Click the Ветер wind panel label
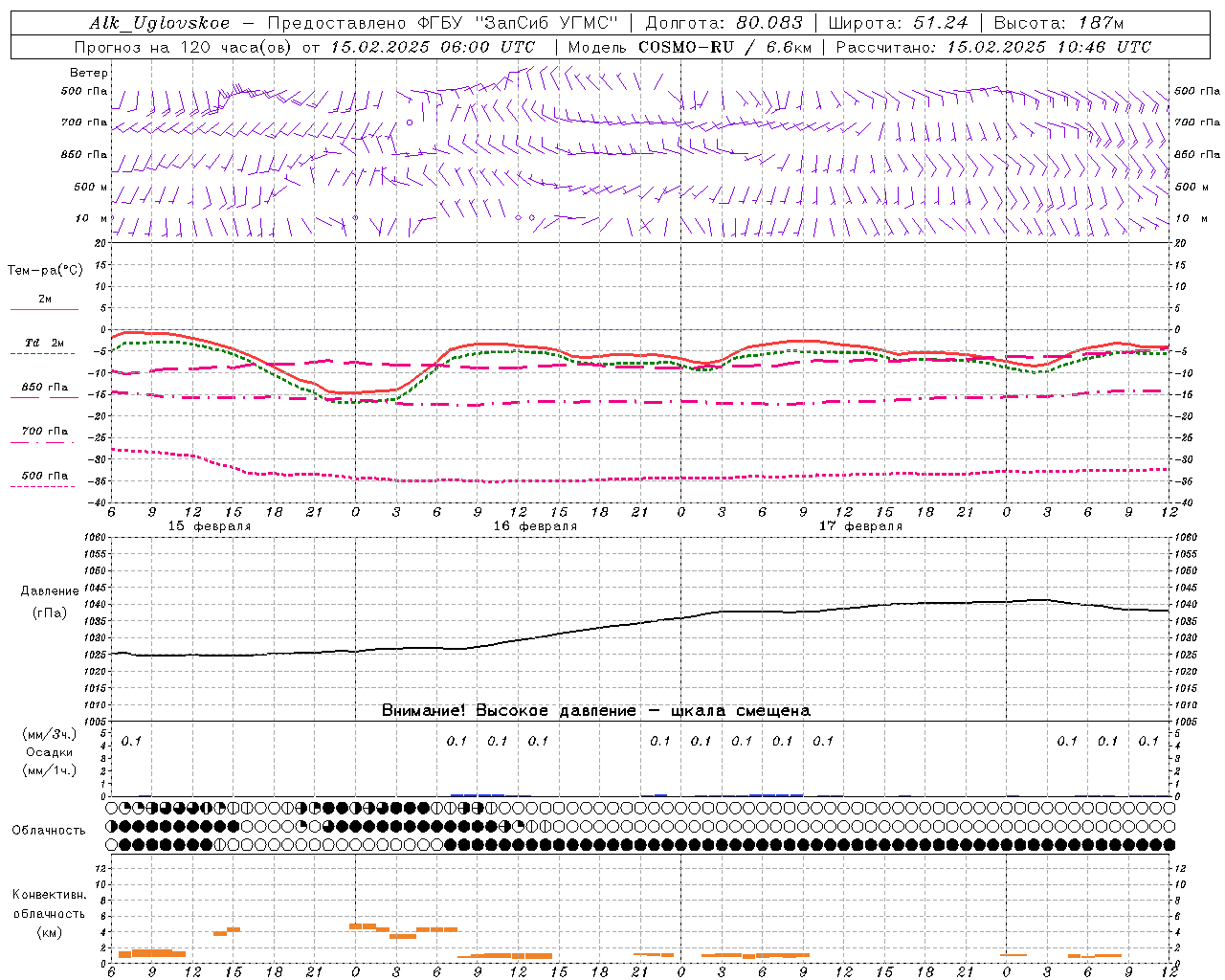Viewport: 1225px width, 980px height. tap(89, 73)
